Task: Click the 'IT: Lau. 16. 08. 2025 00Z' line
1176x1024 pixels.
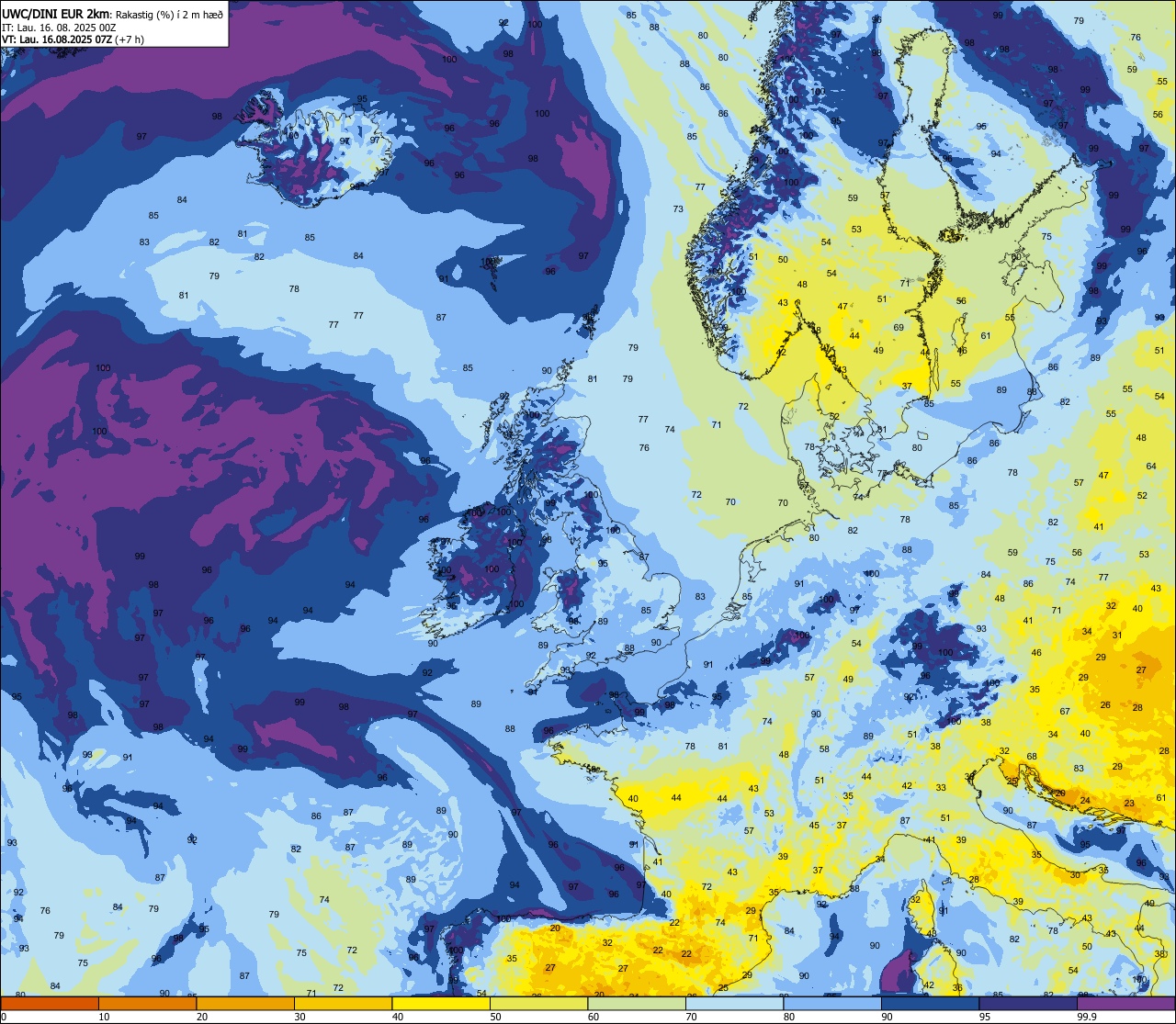Action: tap(58, 27)
